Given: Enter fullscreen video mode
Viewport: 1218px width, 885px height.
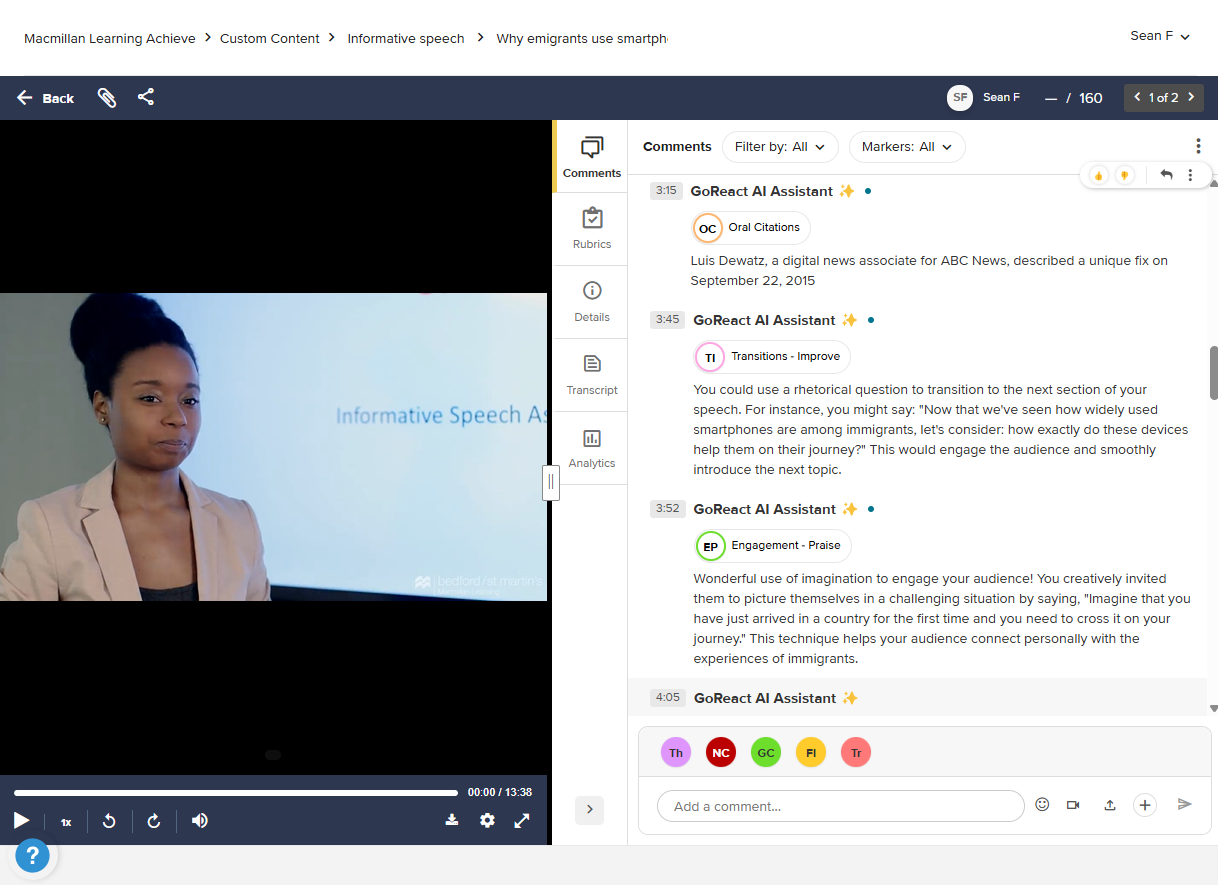Looking at the screenshot, I should (522, 821).
